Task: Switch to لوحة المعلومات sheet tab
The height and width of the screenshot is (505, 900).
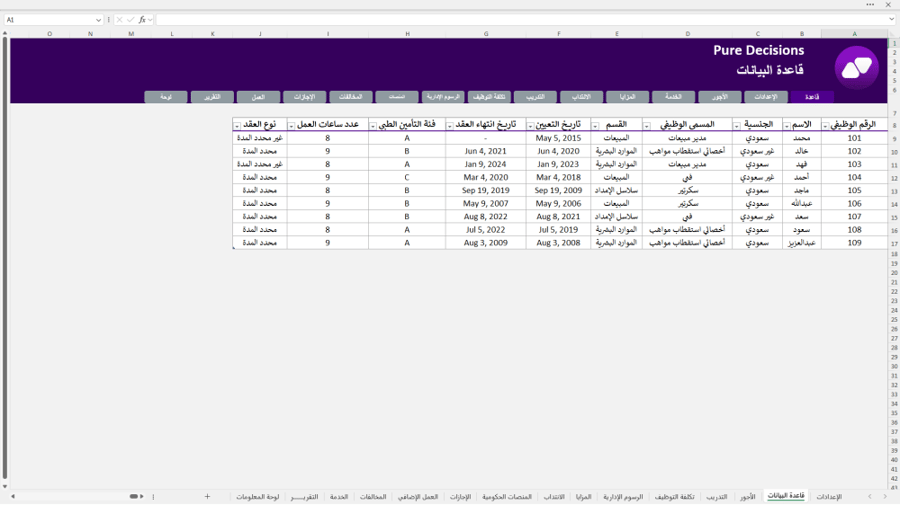Action: coord(257,497)
